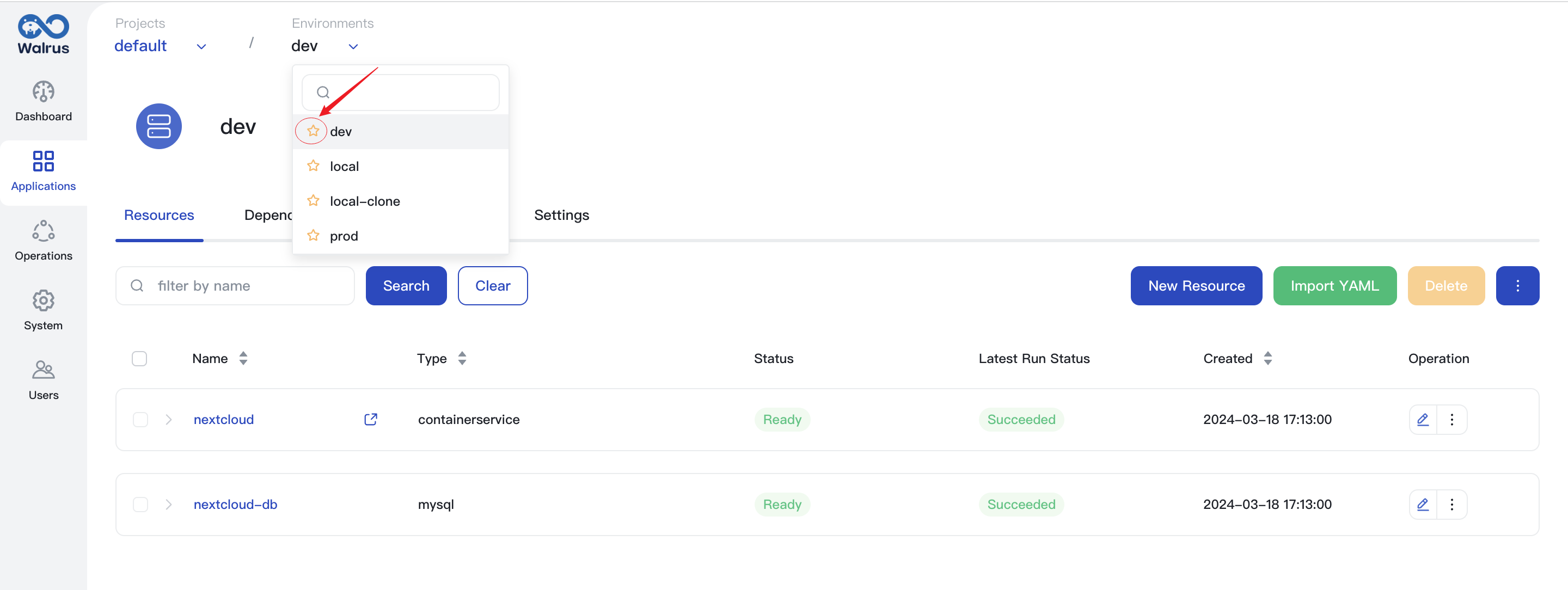Click the containerservice type cell
The image size is (1568, 590).
[x=468, y=420]
